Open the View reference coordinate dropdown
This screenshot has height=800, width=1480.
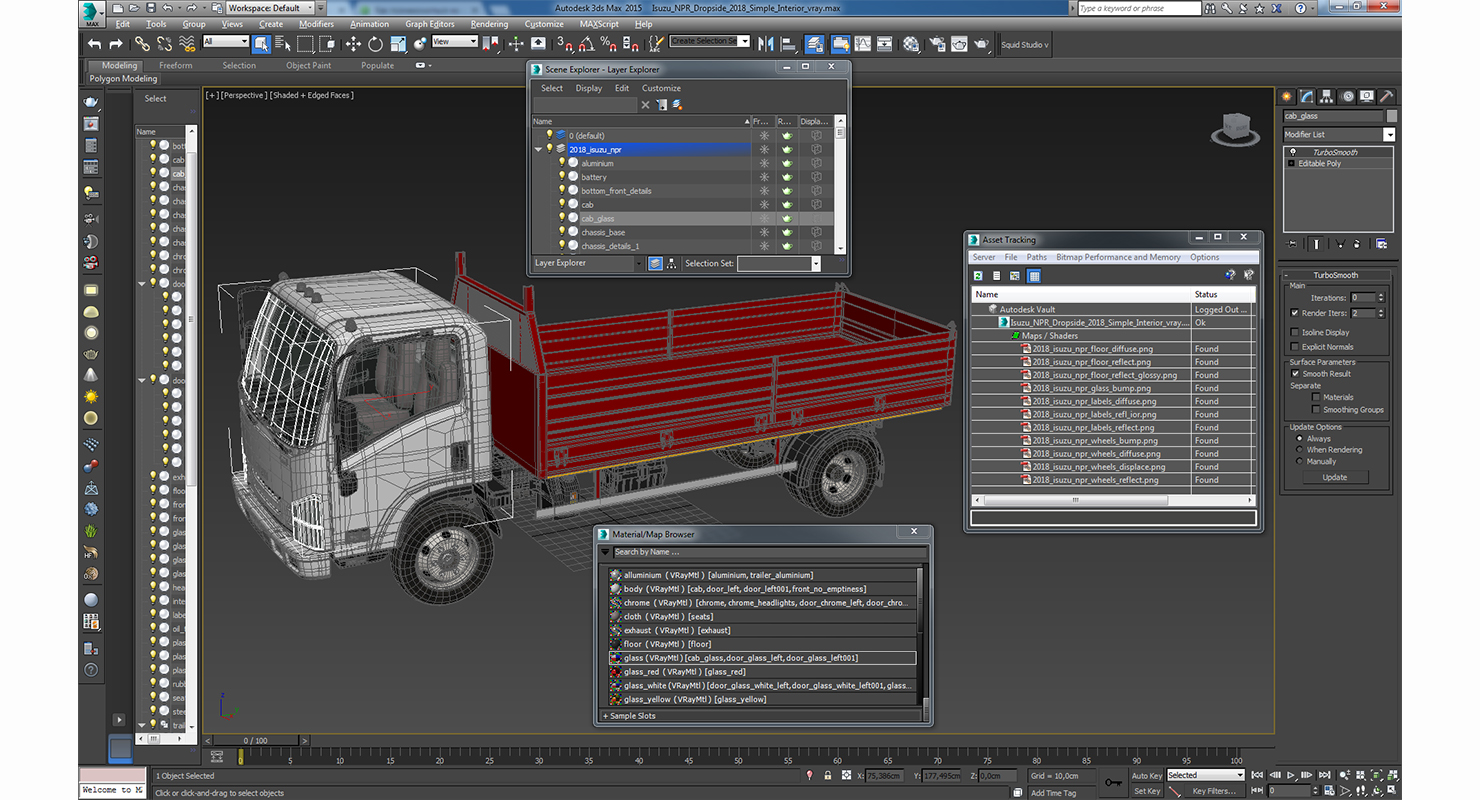454,41
